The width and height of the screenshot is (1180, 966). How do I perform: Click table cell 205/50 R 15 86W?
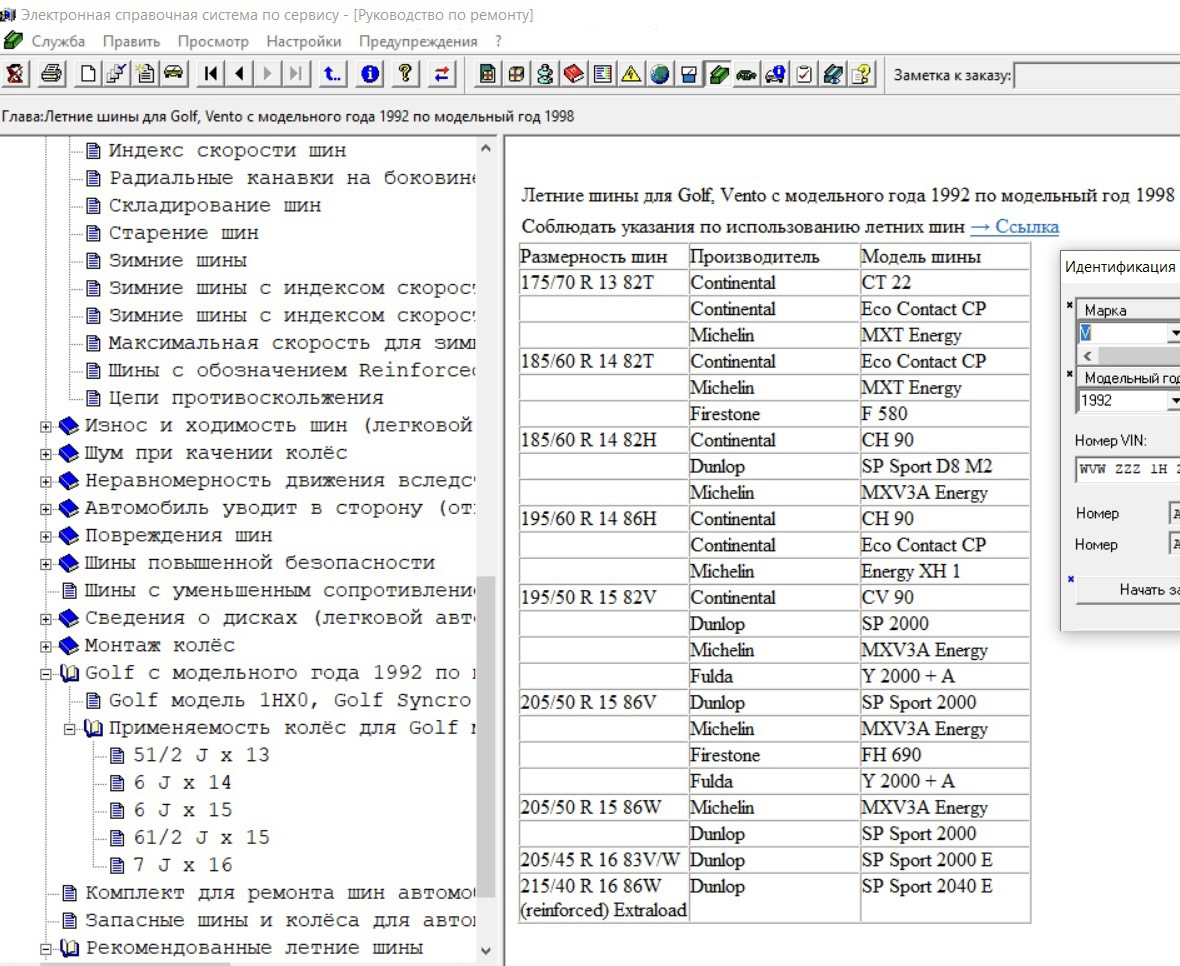tap(604, 807)
